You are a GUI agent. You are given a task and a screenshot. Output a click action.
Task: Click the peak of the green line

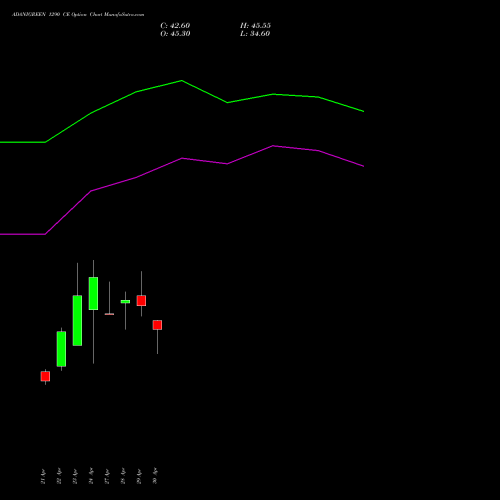pos(182,80)
